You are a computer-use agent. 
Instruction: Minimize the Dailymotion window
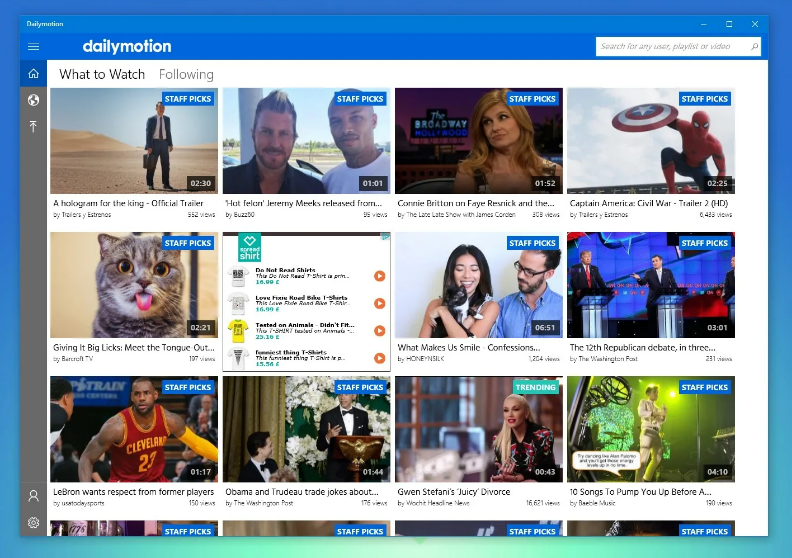tap(704, 24)
